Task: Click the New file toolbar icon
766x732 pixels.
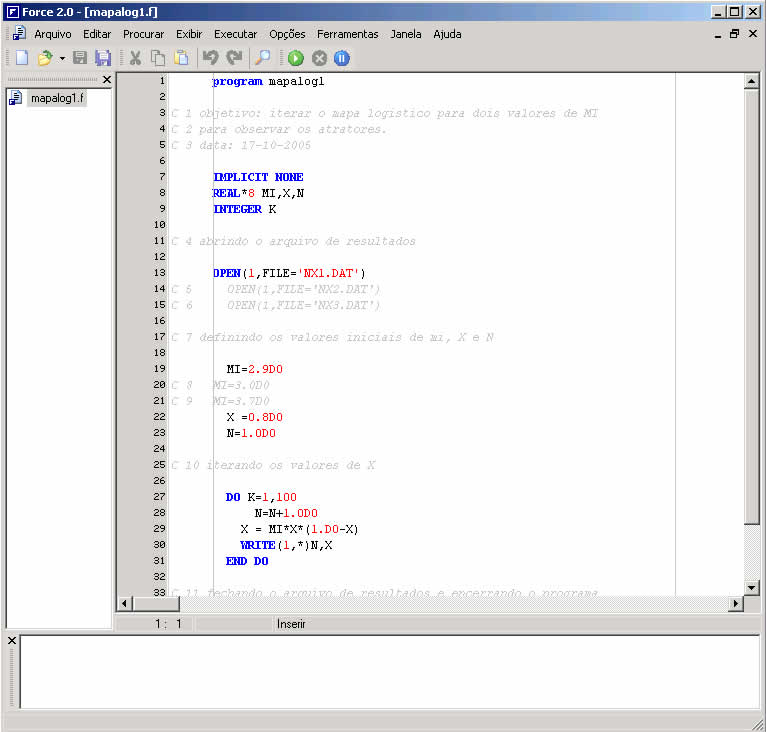Action: tap(22, 58)
